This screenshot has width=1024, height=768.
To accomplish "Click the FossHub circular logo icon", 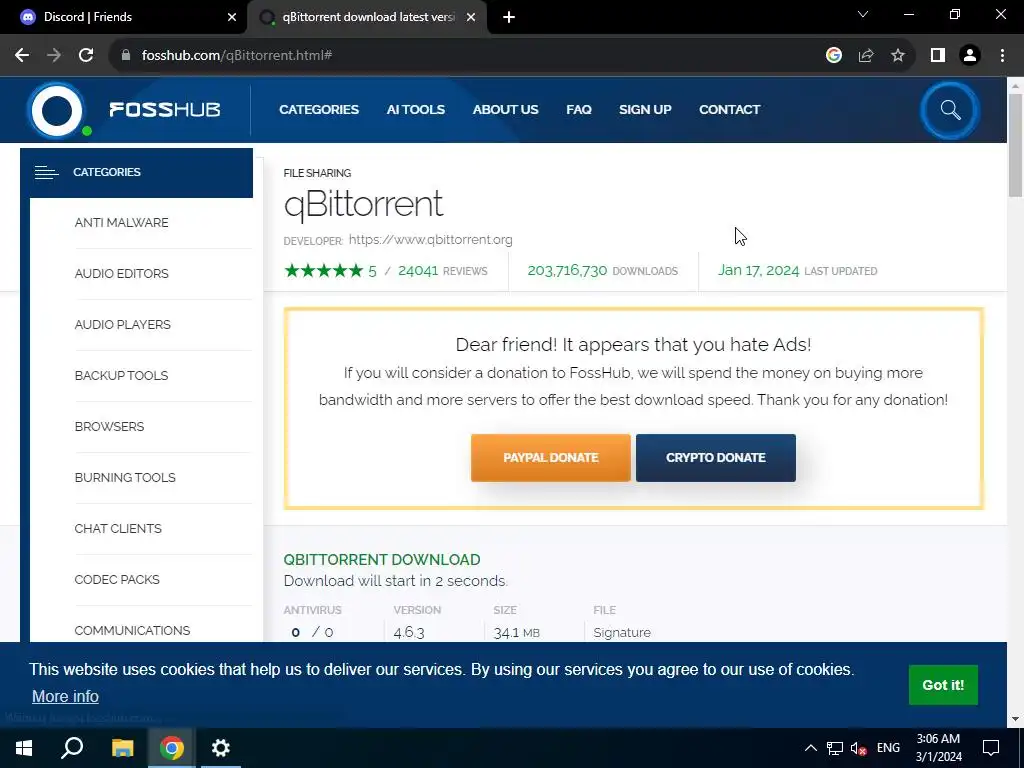I will pos(57,110).
